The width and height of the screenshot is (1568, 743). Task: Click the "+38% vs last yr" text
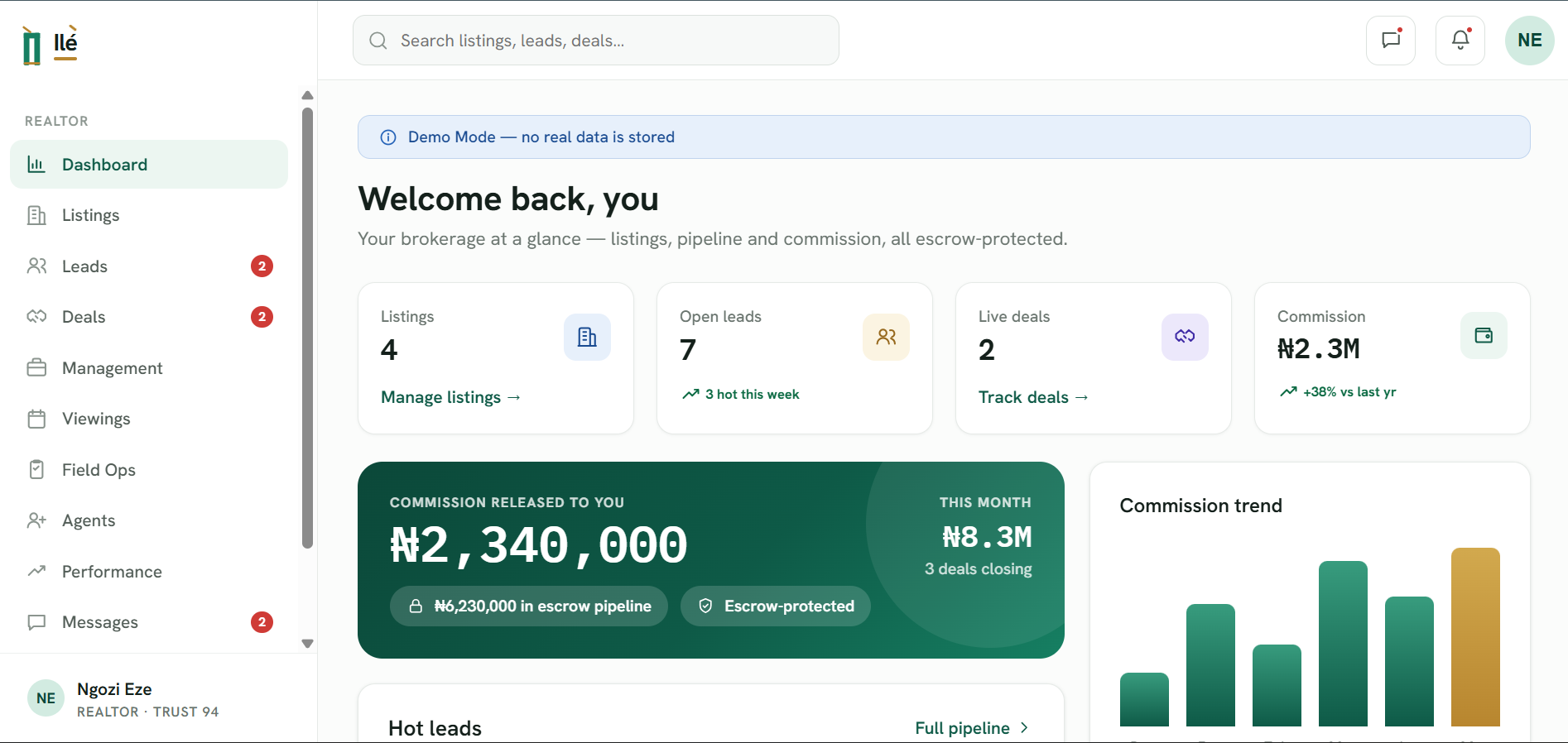coord(1349,392)
